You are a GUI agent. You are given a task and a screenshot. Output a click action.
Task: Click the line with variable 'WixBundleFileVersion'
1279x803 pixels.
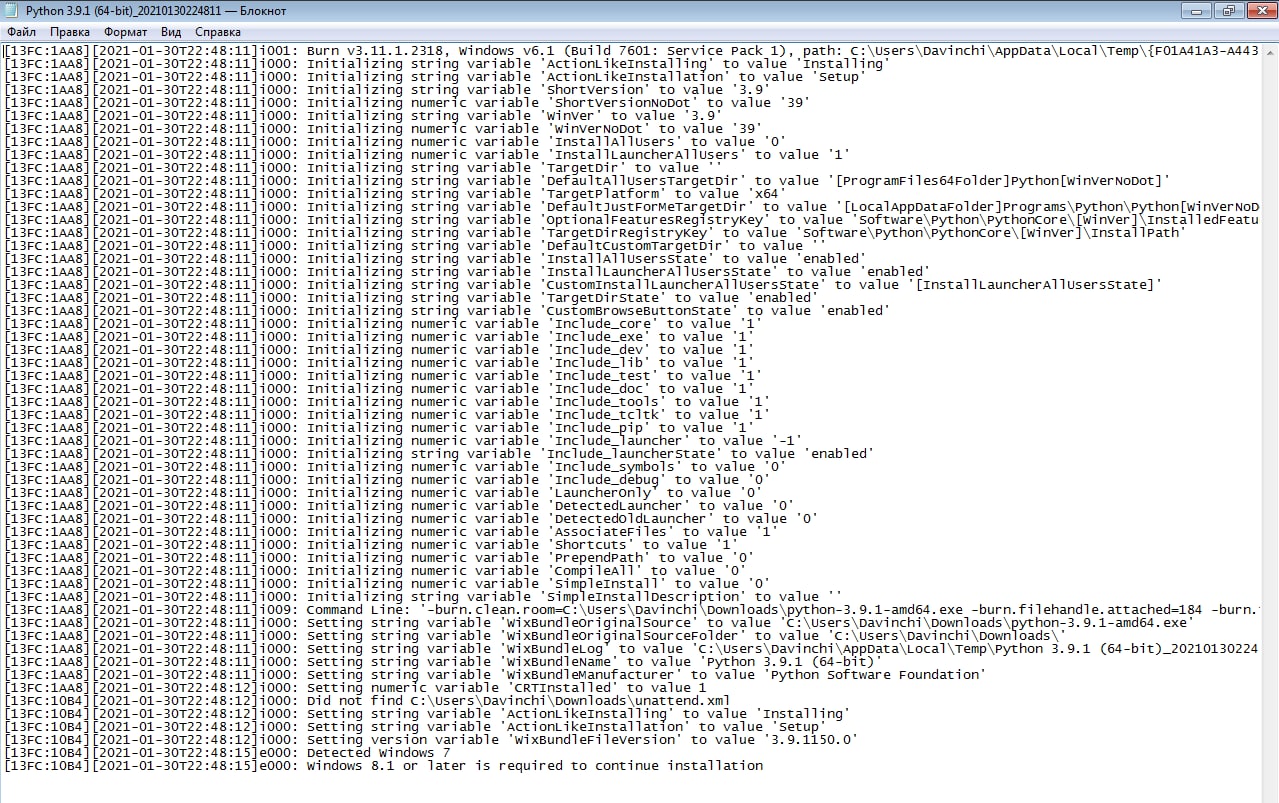[431, 739]
